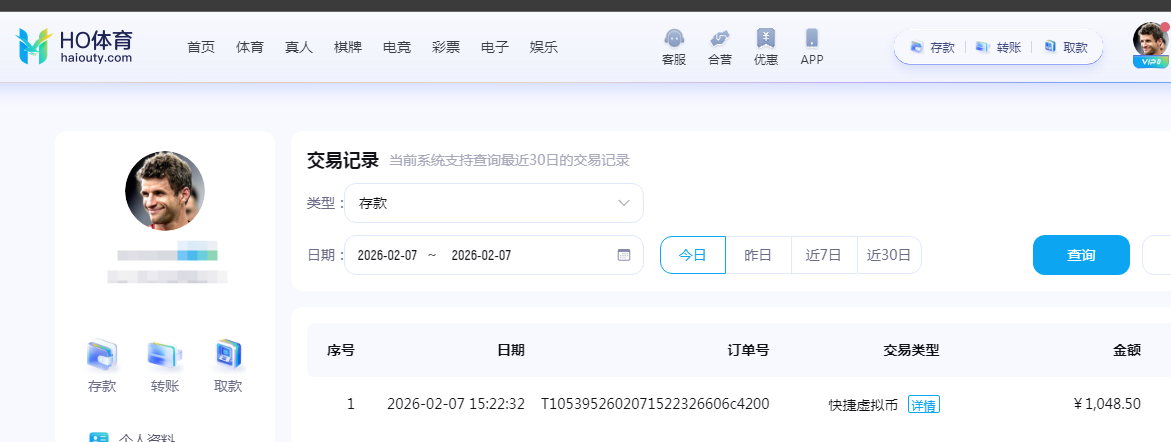1171x442 pixels.
Task: Click the HO体育 logo
Action: click(x=75, y=46)
